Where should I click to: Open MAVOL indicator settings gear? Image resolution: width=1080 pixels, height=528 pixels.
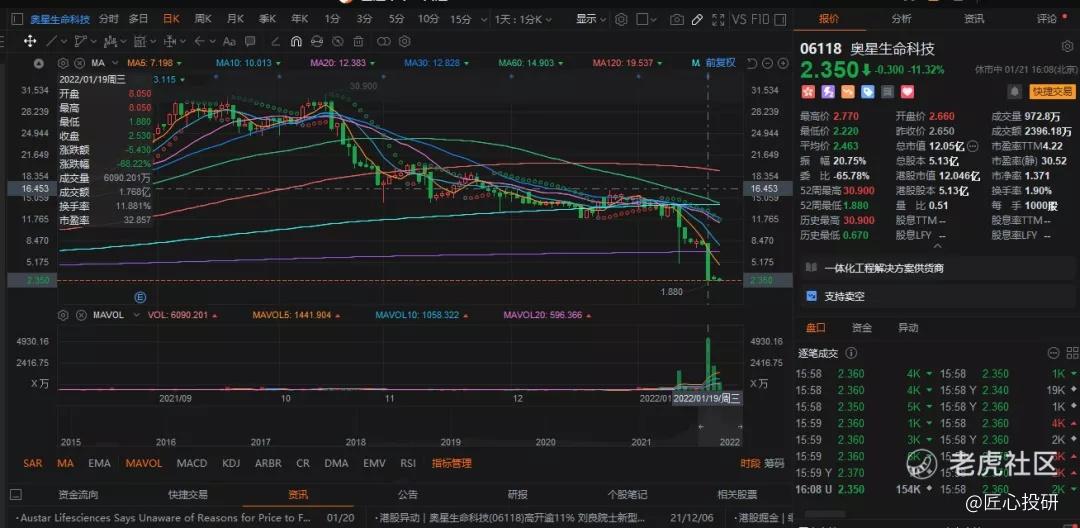click(x=63, y=315)
